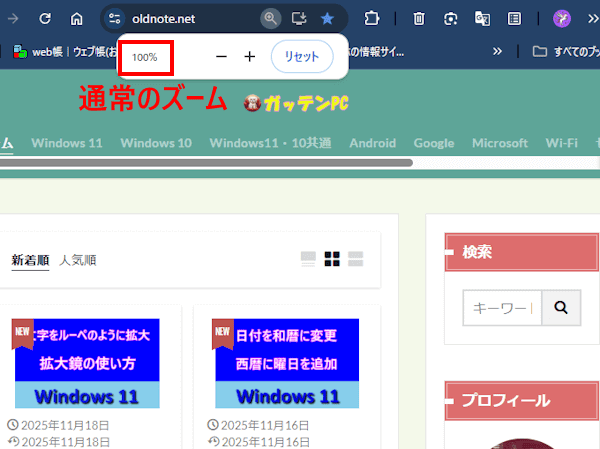Go to the home page icon

click(77, 18)
